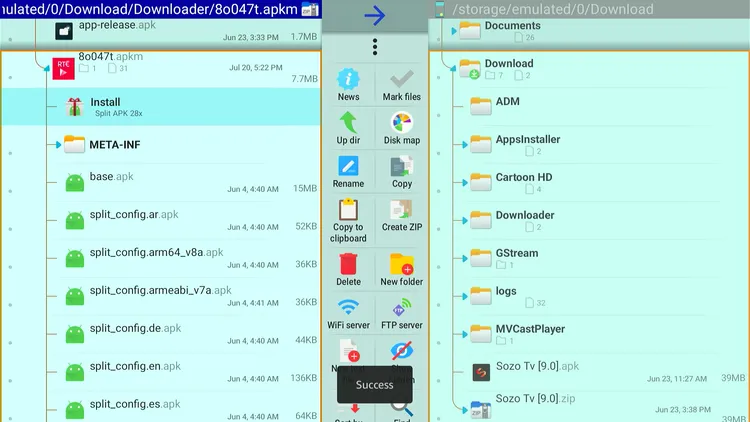Select the Download folder row
Image resolution: width=750 pixels, height=422 pixels.
point(589,69)
